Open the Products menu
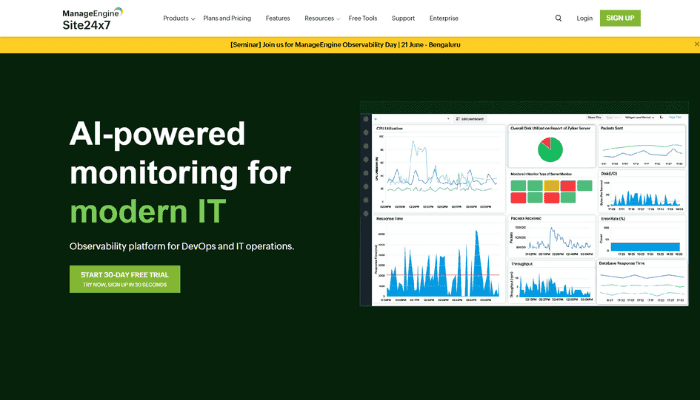700x400 pixels. click(176, 18)
